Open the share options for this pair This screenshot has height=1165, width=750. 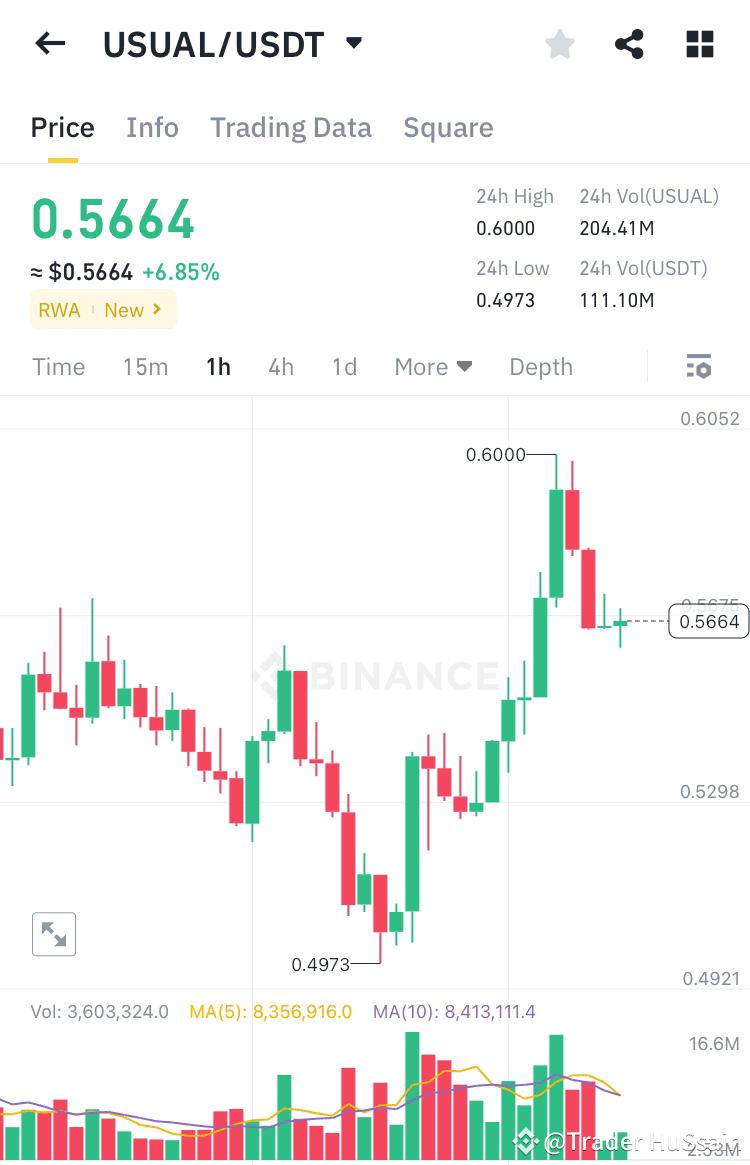629,43
